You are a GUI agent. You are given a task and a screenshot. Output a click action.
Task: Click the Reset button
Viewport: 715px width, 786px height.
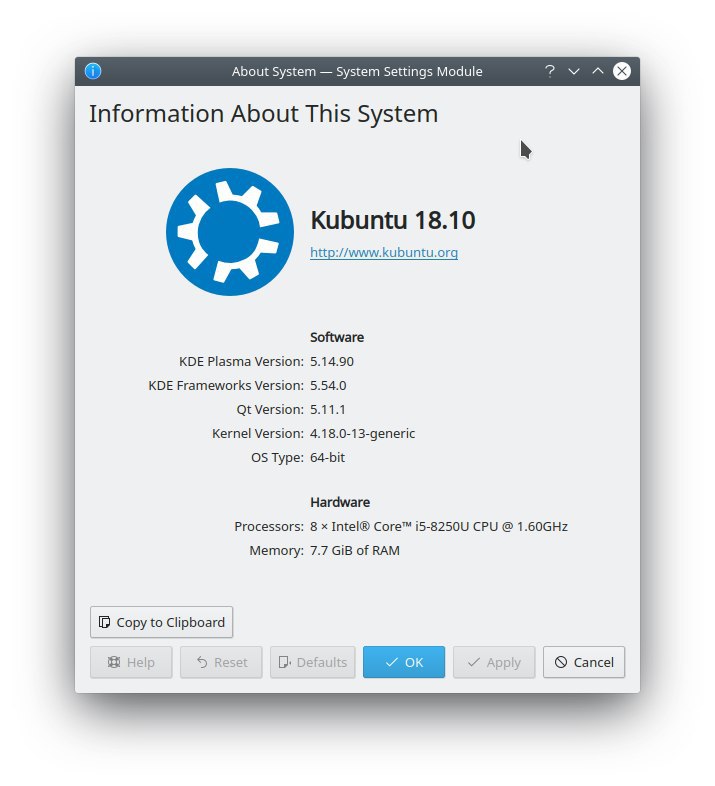tap(221, 662)
